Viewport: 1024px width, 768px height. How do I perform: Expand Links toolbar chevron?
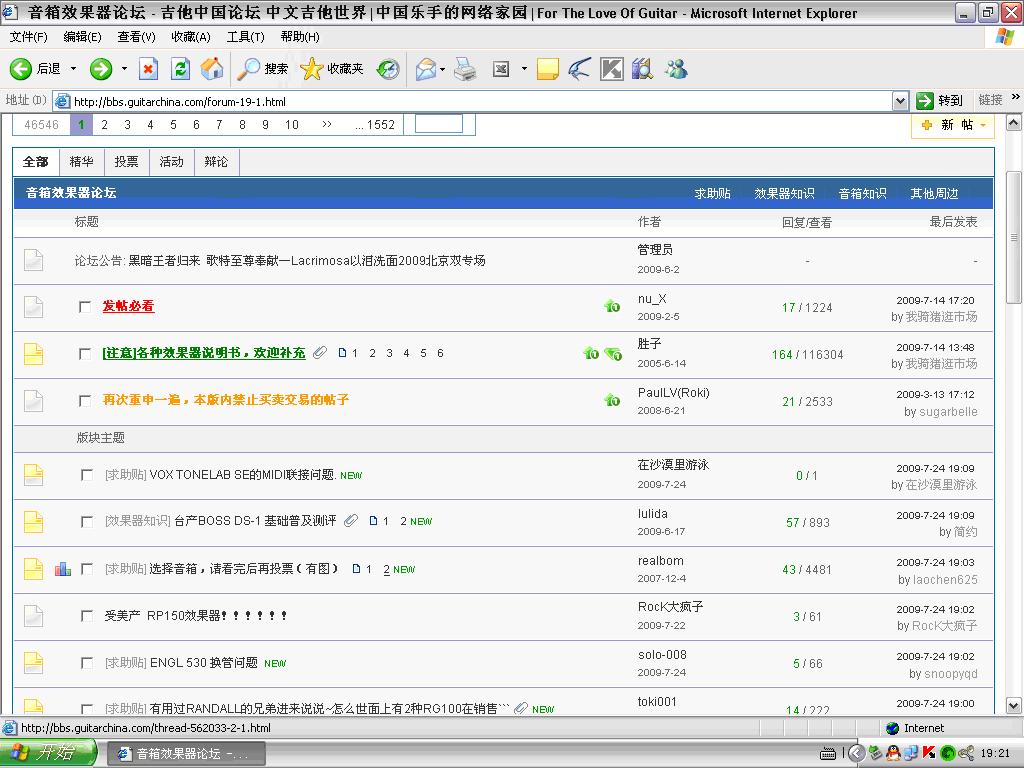click(1016, 97)
